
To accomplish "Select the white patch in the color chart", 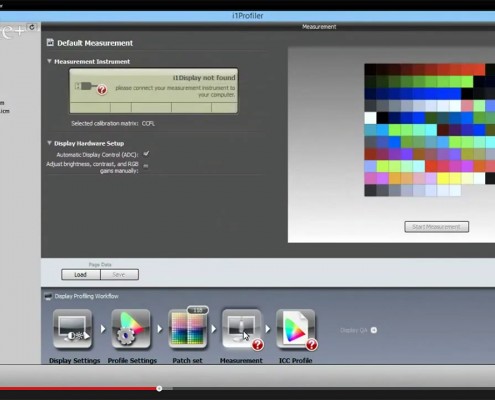I will pyautogui.click(x=370, y=118).
